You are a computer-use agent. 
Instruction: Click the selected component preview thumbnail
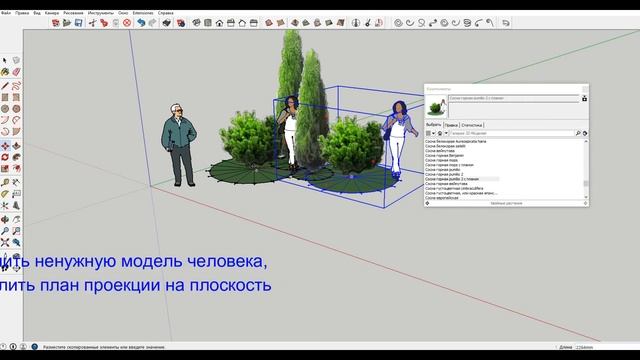(436, 107)
